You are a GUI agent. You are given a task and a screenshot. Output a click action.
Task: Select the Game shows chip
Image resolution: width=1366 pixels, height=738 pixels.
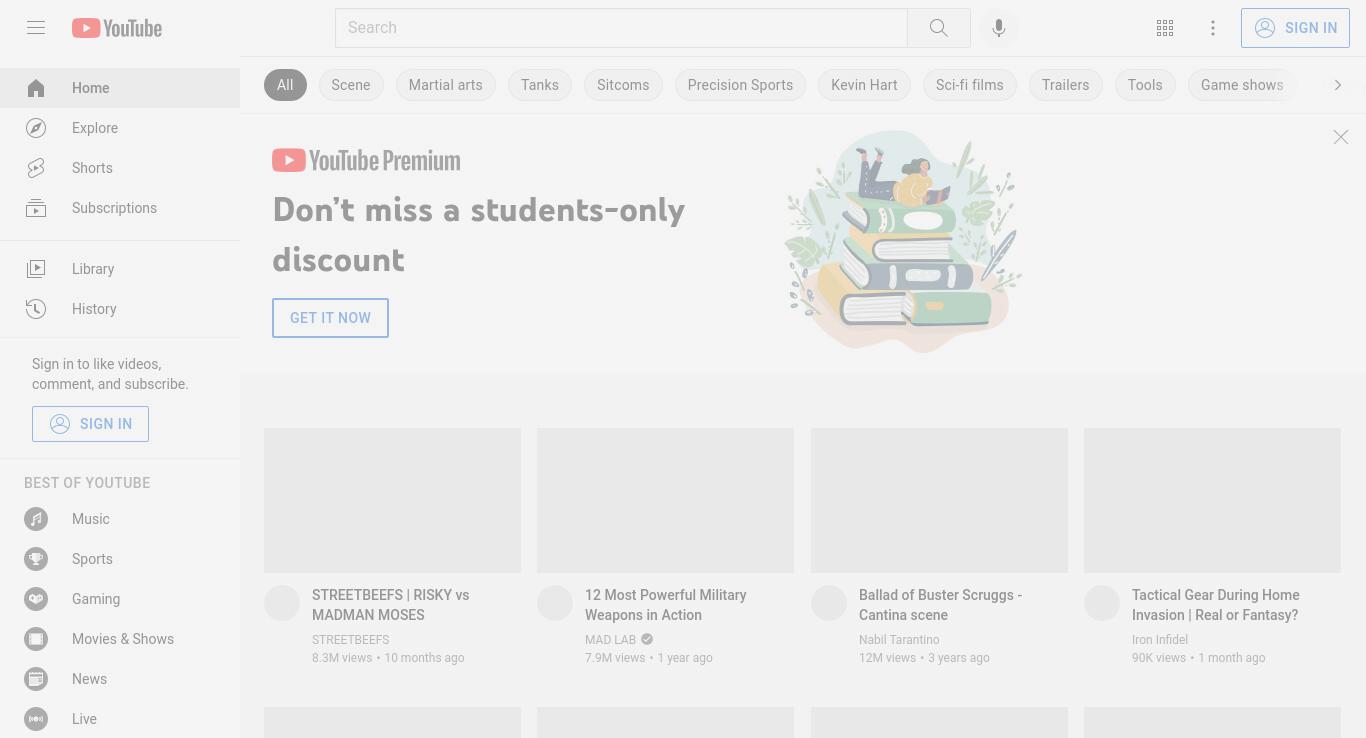pyautogui.click(x=1242, y=85)
